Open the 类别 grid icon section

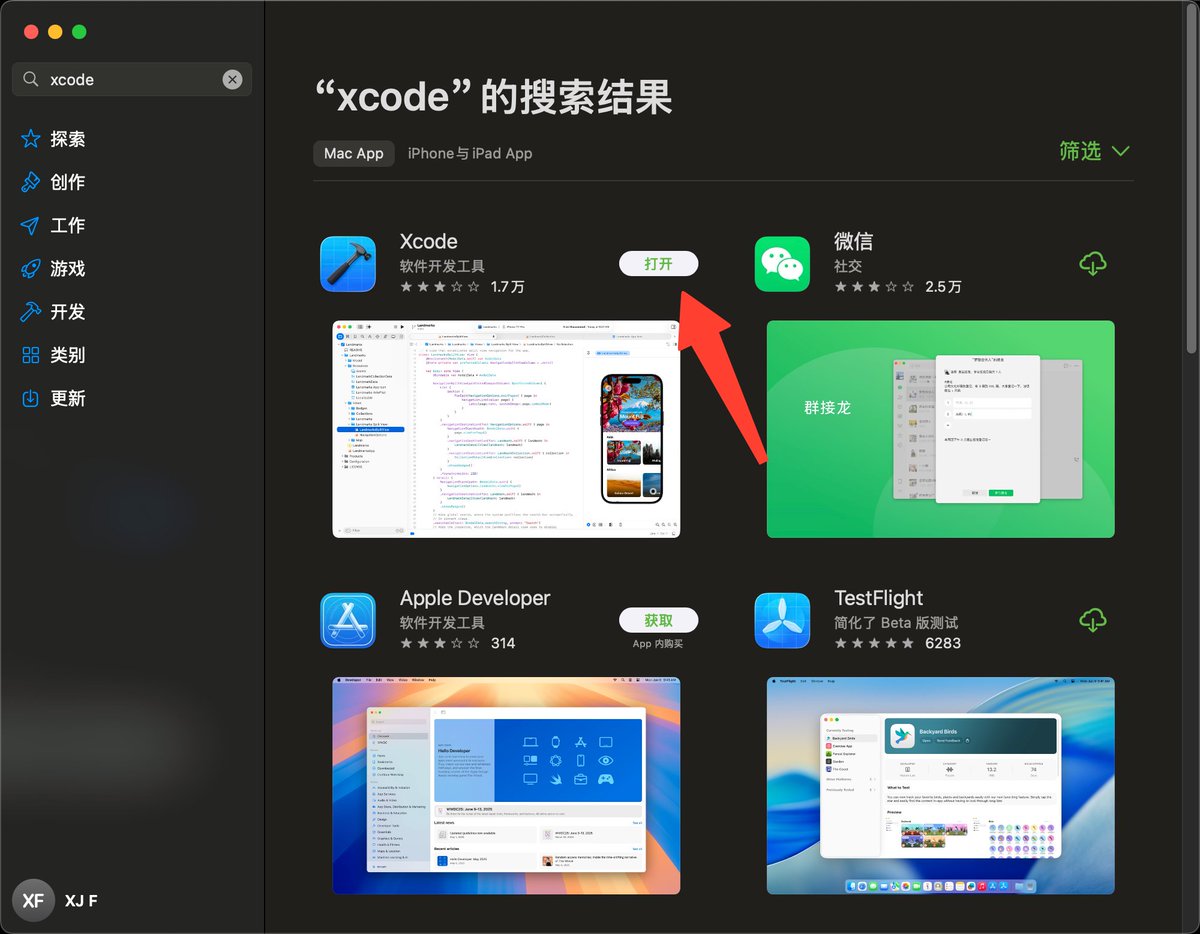(31, 354)
